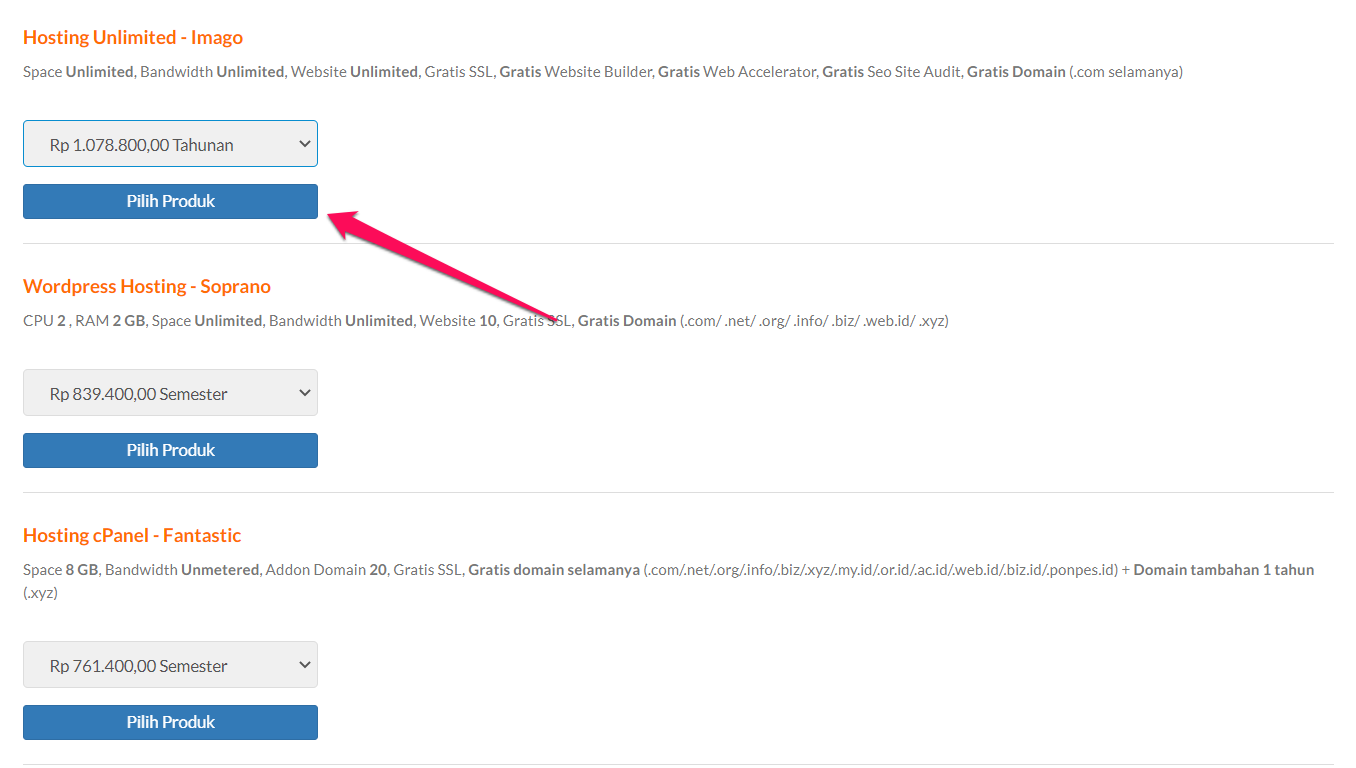Click the pink arrow annotation head
Viewport: 1356px width, 768px height.
tap(340, 220)
